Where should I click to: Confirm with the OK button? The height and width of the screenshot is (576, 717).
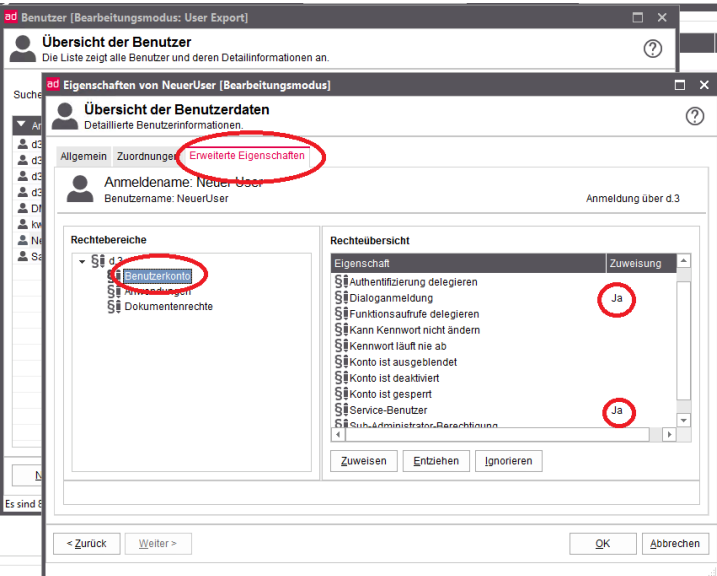602,544
